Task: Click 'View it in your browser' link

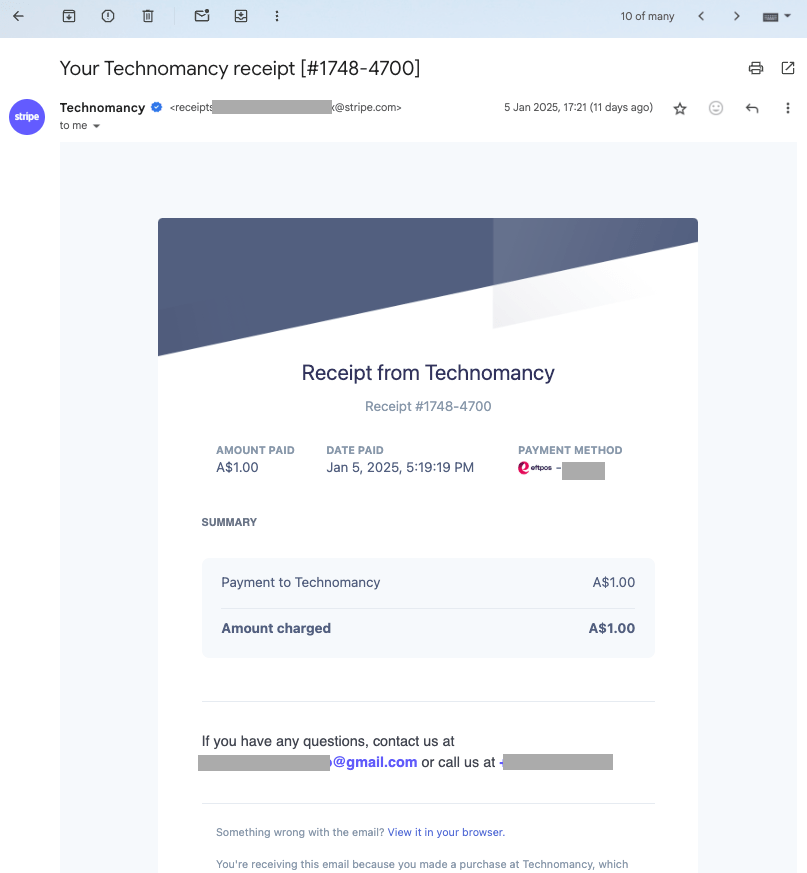Action: coord(446,832)
